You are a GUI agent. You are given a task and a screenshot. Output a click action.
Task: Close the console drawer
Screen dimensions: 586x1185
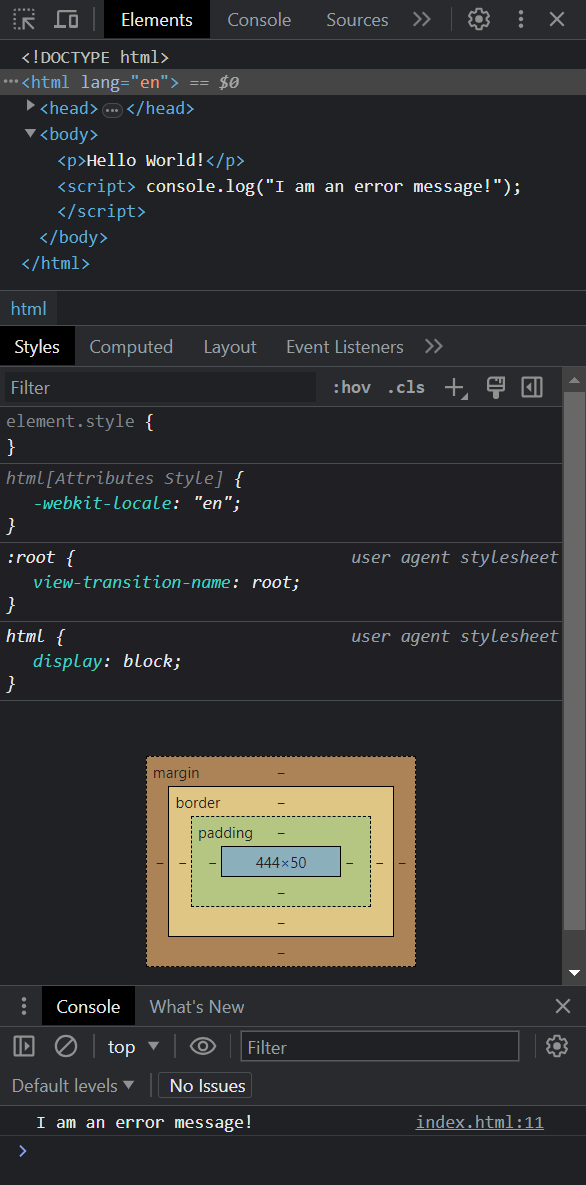(563, 1006)
